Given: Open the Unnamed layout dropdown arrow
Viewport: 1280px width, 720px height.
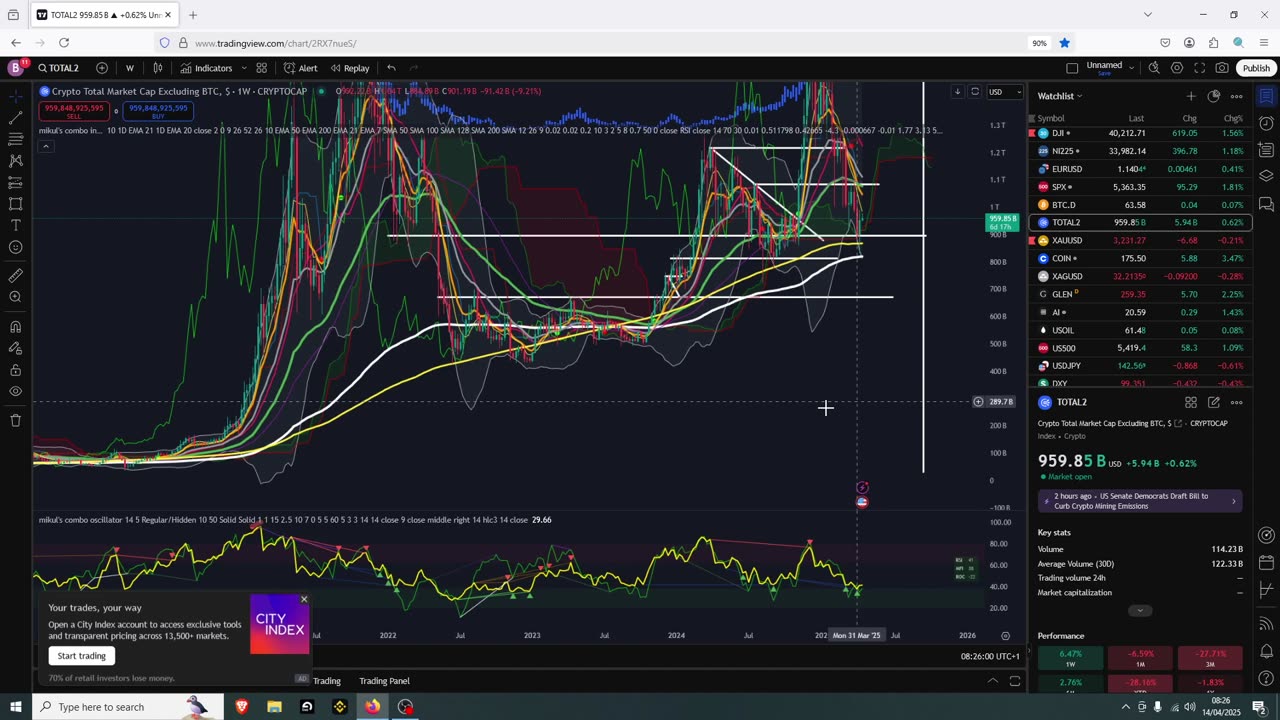Looking at the screenshot, I should (x=1131, y=68).
